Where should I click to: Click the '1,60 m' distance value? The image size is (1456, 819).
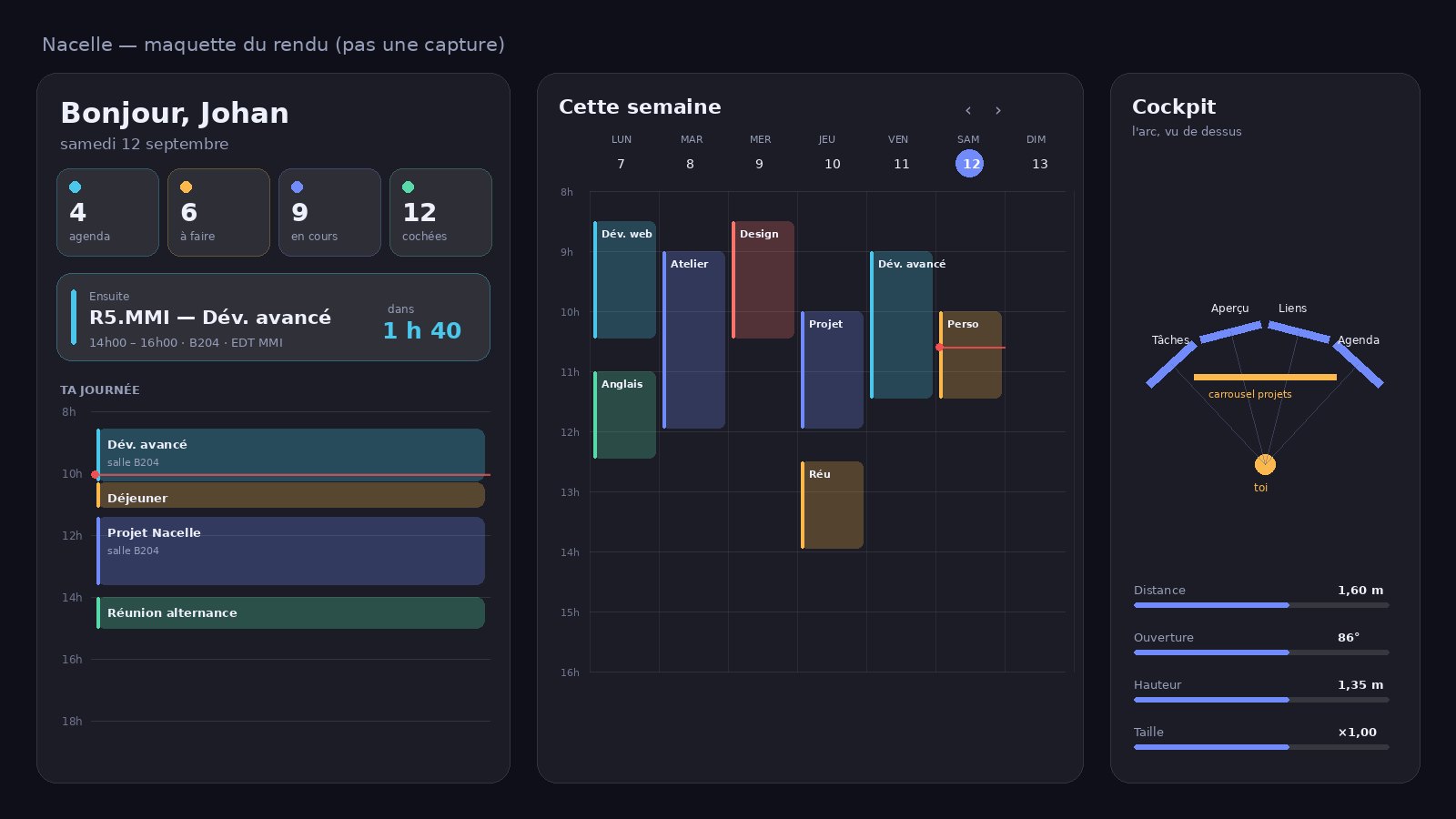pyautogui.click(x=1360, y=591)
